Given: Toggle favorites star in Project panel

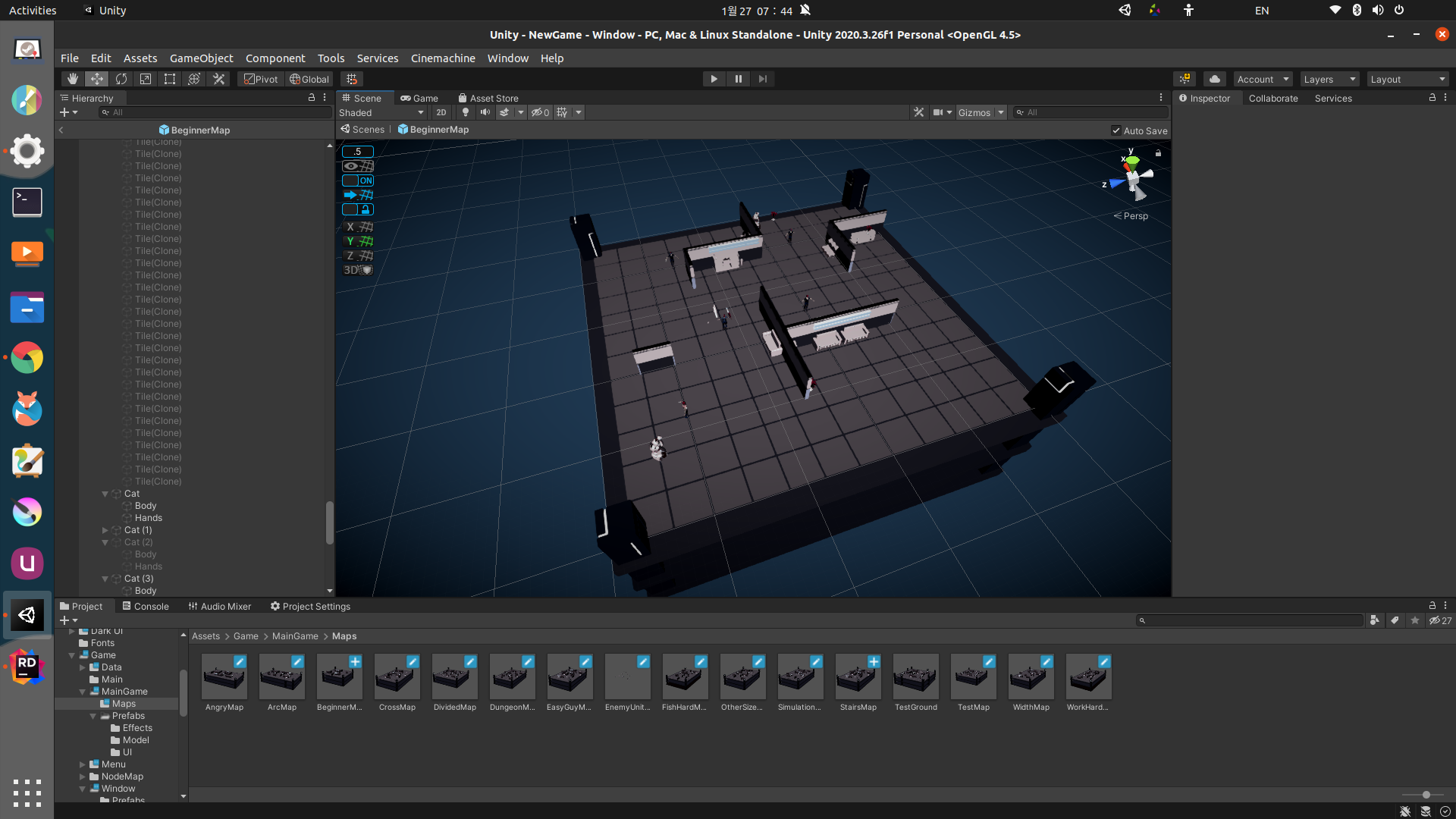Looking at the screenshot, I should tap(1415, 620).
